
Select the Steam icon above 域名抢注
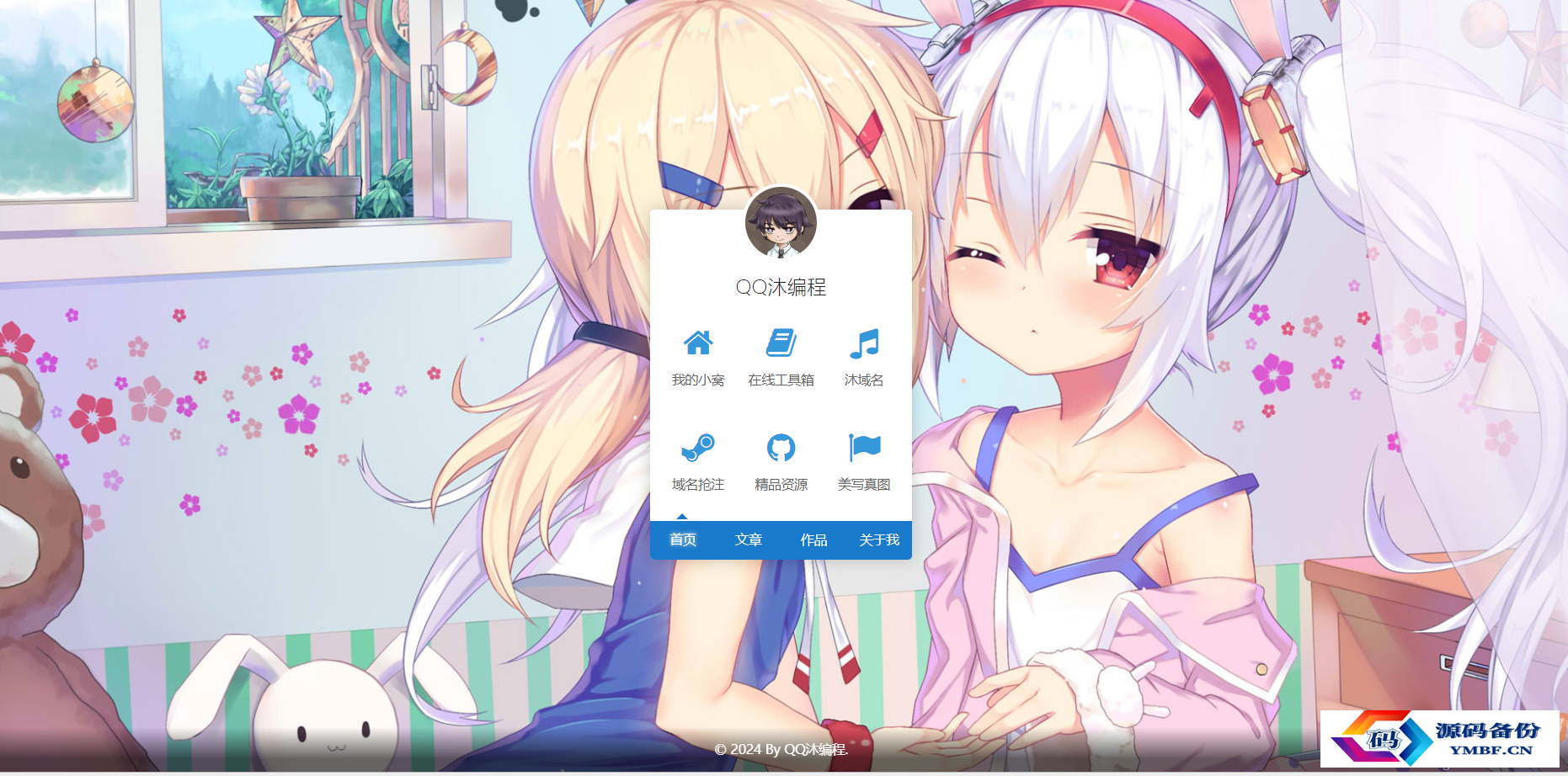pos(698,448)
